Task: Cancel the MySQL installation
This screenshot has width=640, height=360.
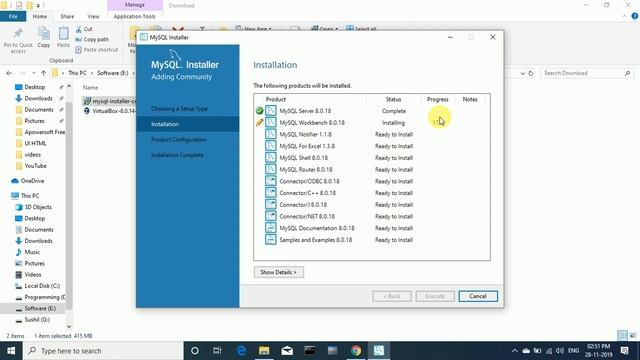Action: (x=478, y=296)
